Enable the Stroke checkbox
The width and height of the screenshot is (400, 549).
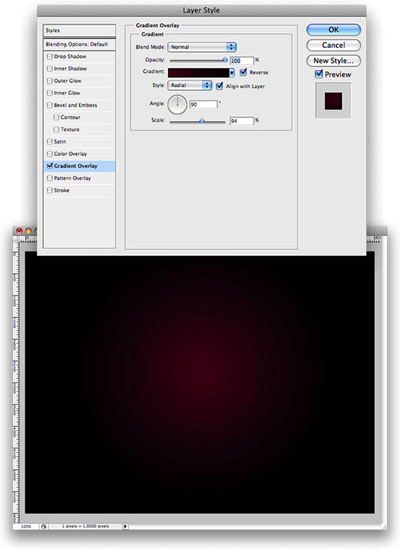[50, 190]
